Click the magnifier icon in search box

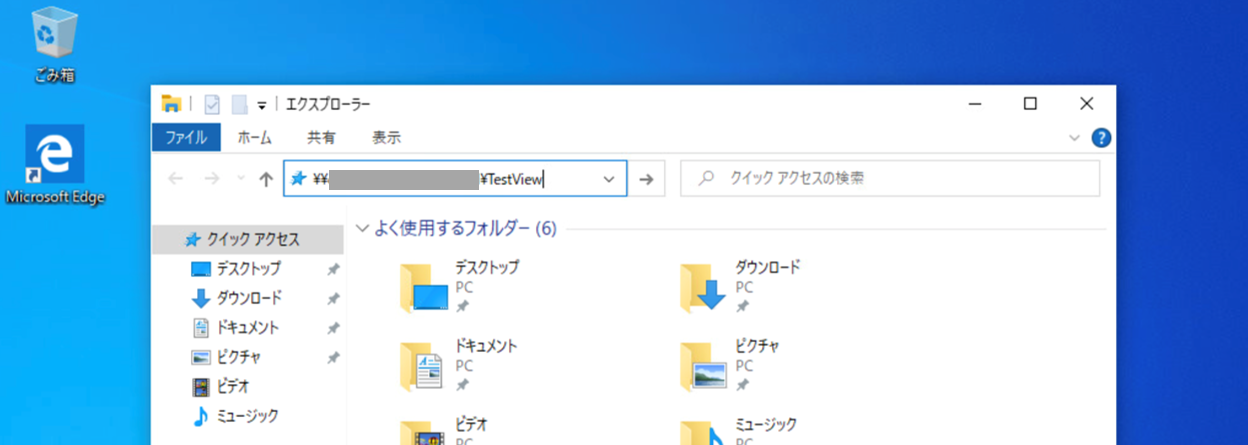tap(706, 179)
